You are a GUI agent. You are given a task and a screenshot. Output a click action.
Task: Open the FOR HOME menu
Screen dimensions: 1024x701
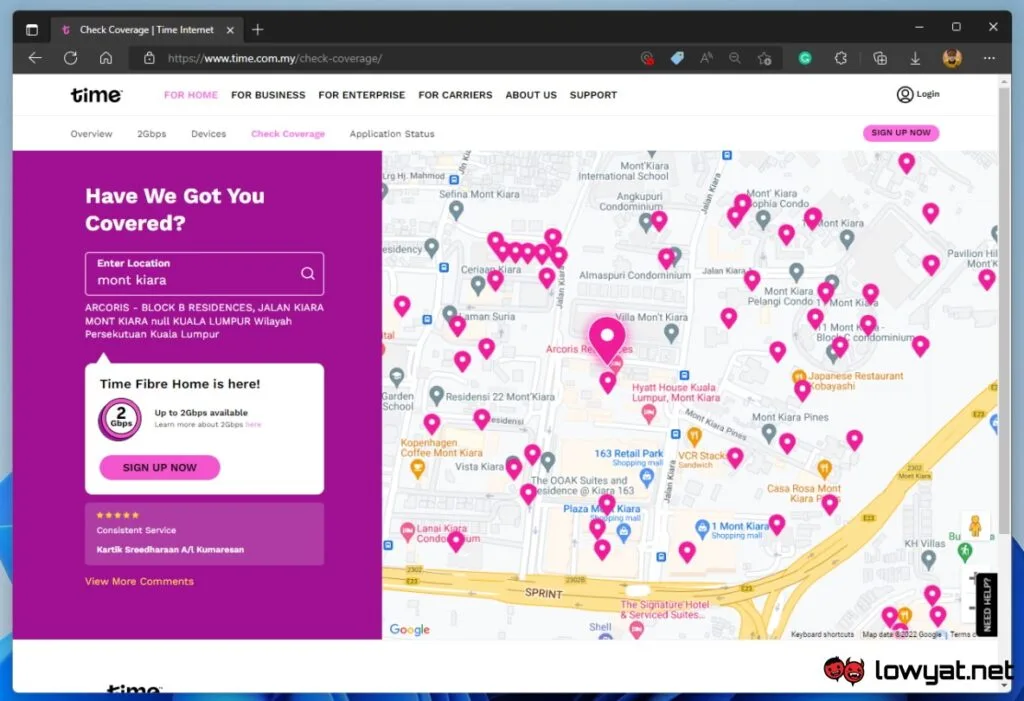191,95
